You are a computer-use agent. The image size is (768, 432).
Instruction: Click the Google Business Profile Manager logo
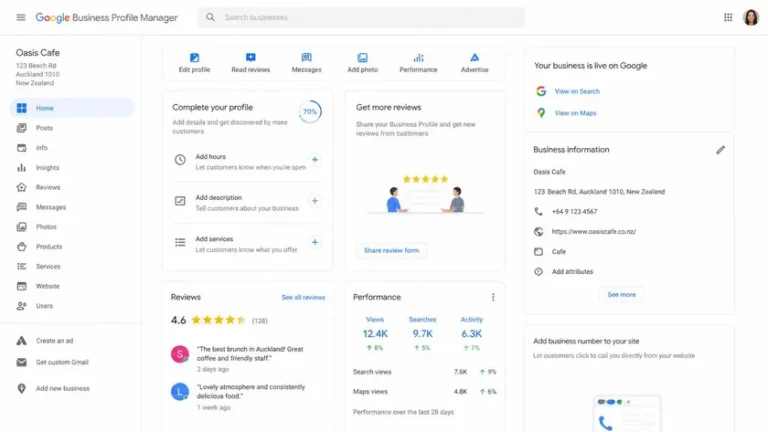click(x=106, y=18)
